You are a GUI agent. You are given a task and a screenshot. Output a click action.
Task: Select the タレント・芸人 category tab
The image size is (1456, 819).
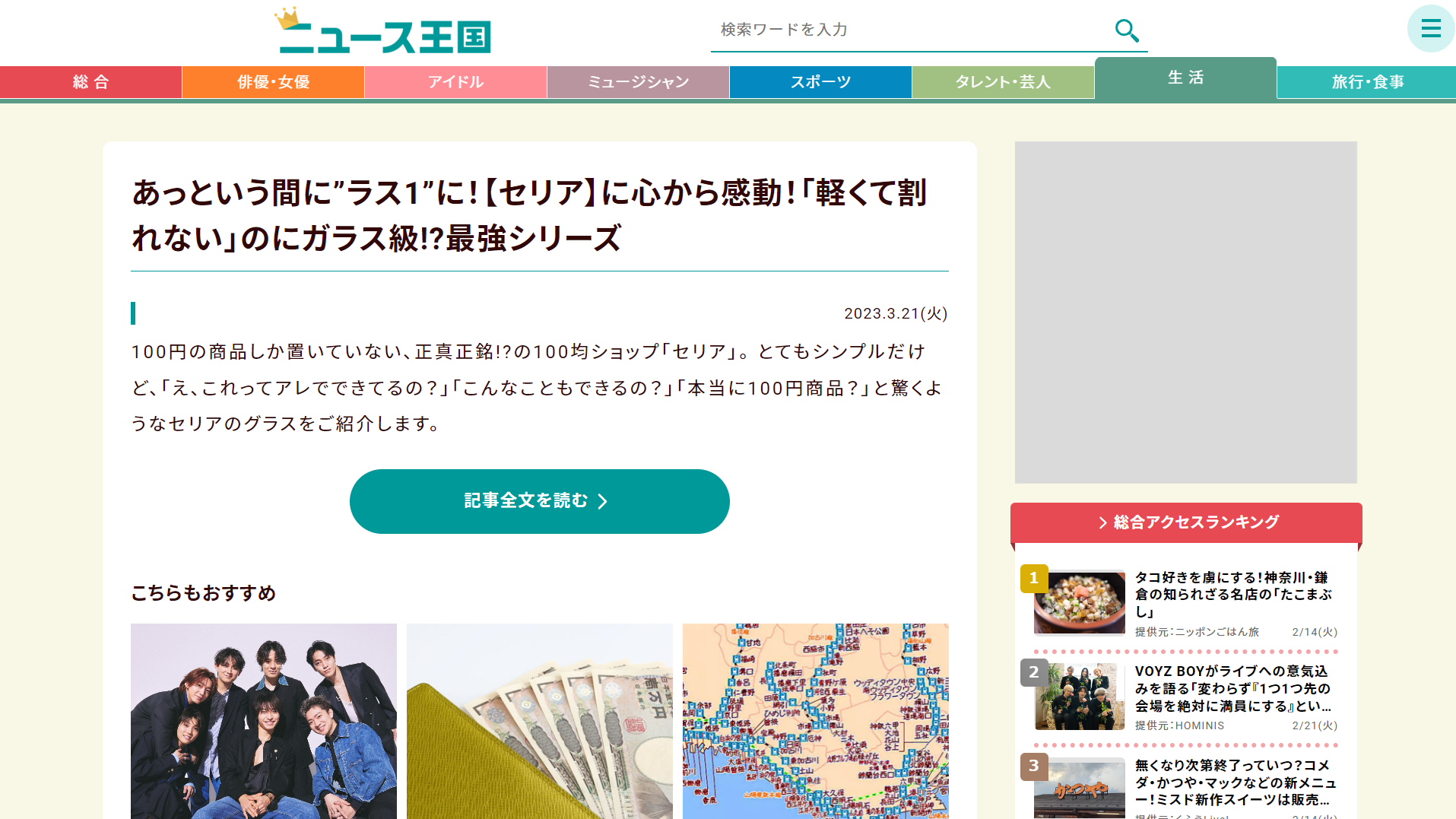(1004, 82)
